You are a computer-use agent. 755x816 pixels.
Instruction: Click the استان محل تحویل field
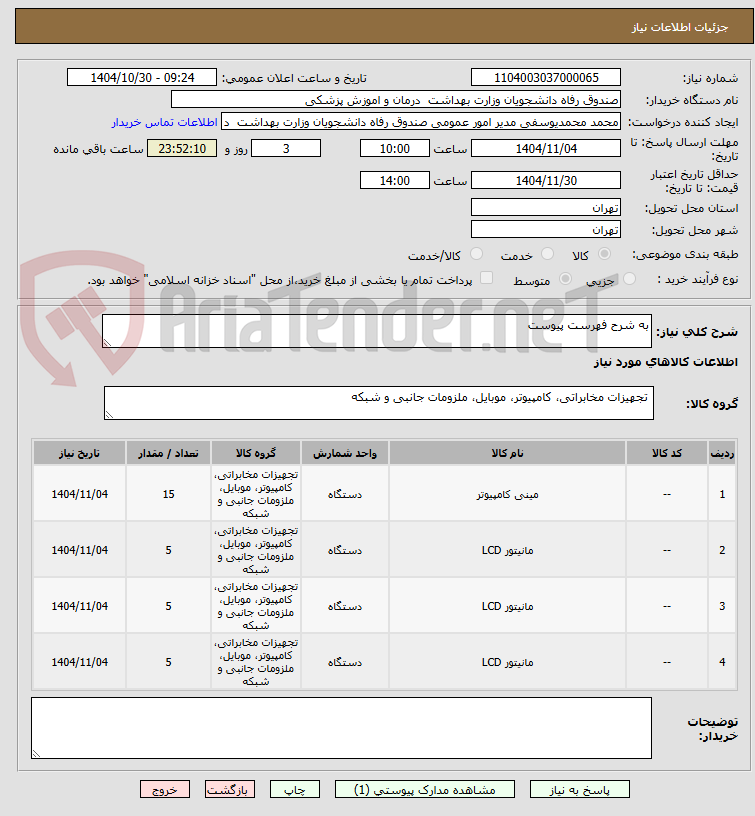click(x=546, y=208)
